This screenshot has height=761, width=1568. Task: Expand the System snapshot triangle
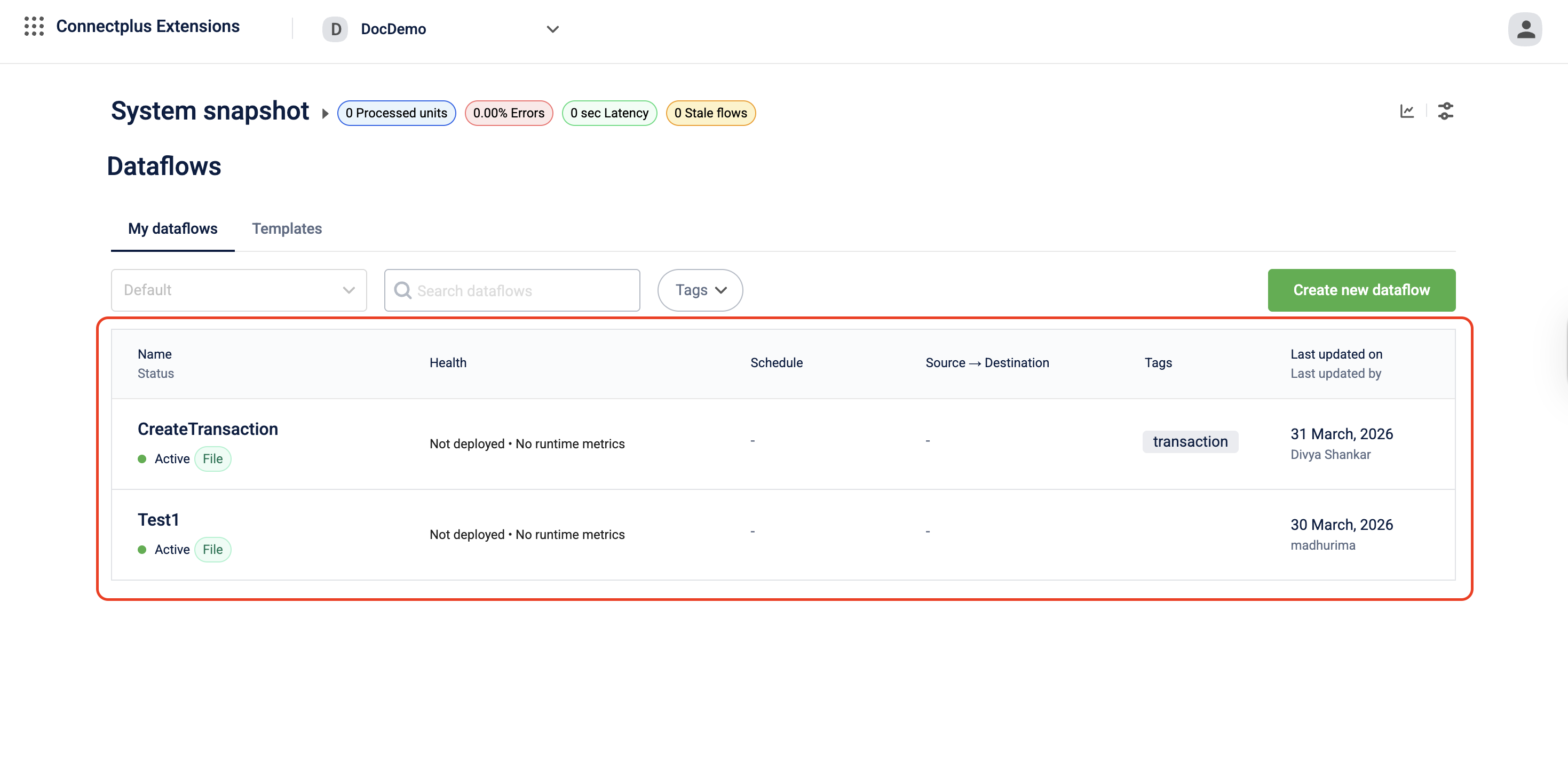(325, 114)
